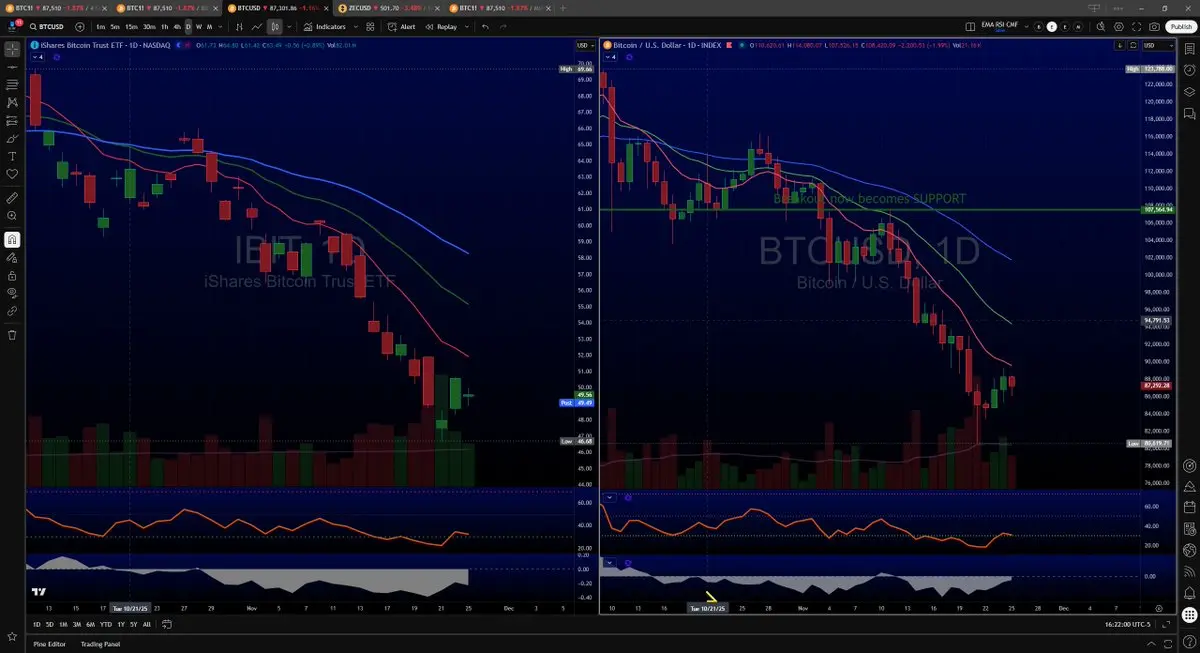Viewport: 1200px width, 653px height.
Task: Collapse the CMF pane legend on Bitcoin chart
Action: click(610, 563)
